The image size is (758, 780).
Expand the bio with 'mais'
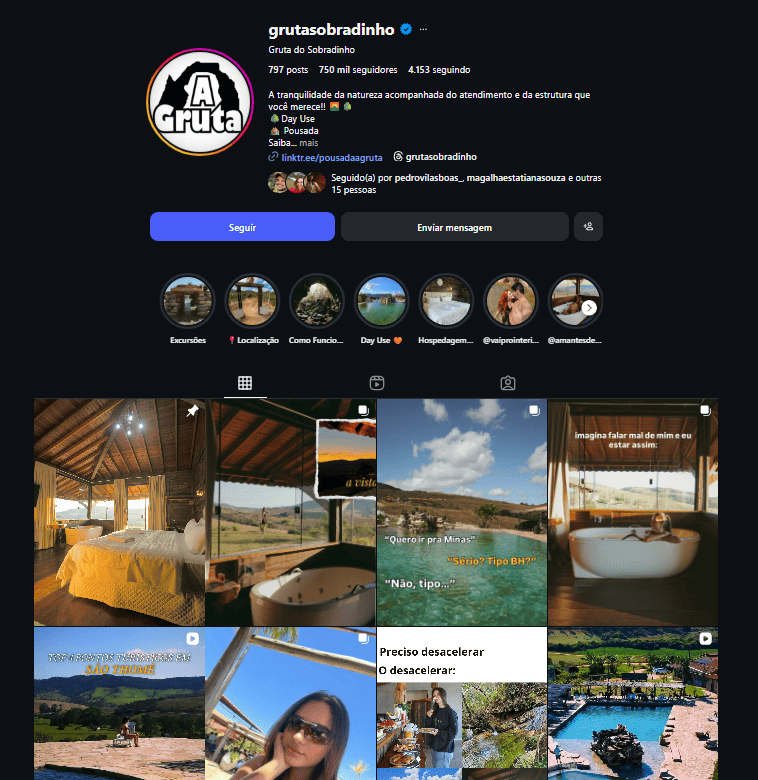click(308, 143)
